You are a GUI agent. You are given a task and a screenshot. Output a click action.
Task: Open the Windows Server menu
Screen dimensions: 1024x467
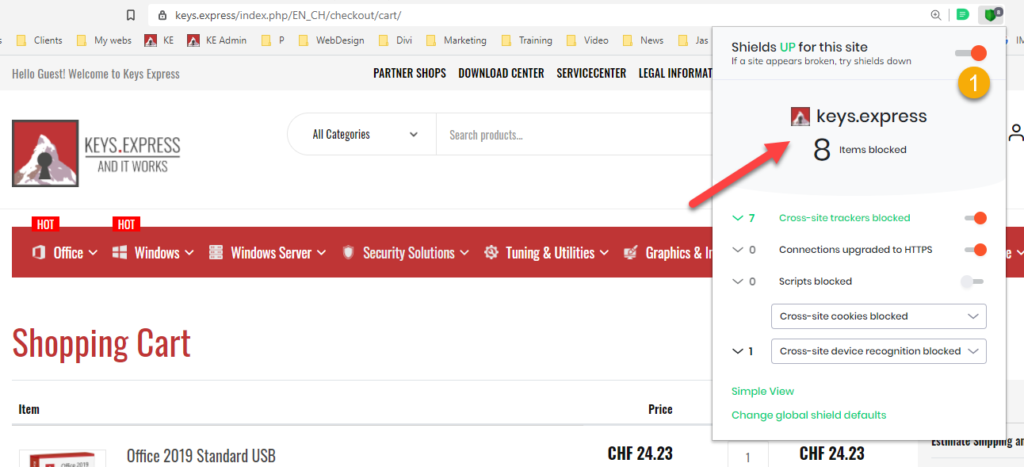(x=268, y=253)
